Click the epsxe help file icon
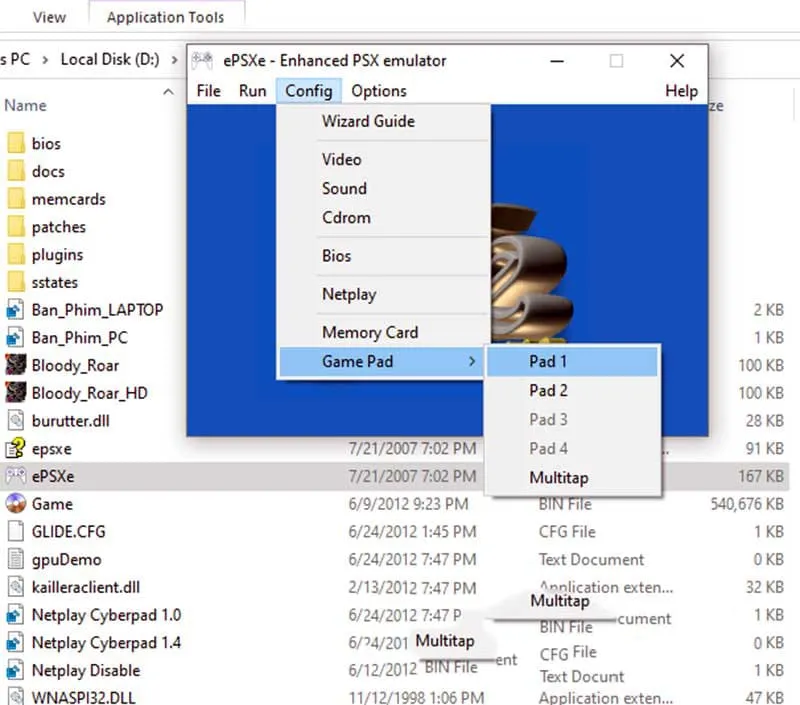Image resolution: width=800 pixels, height=705 pixels. coord(15,448)
